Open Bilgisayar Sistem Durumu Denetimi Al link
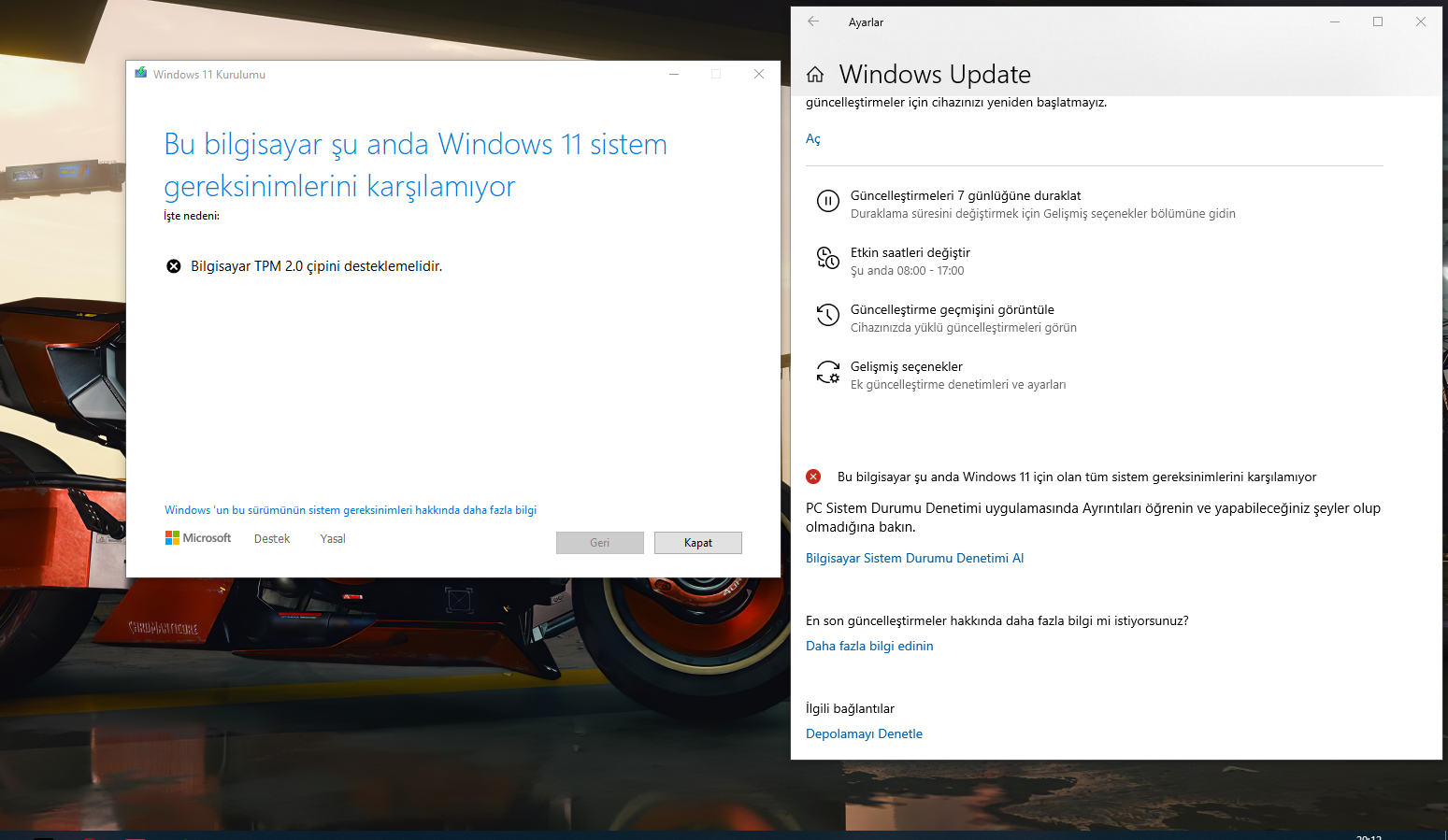Screen dimensions: 1448x840 [x=915, y=558]
